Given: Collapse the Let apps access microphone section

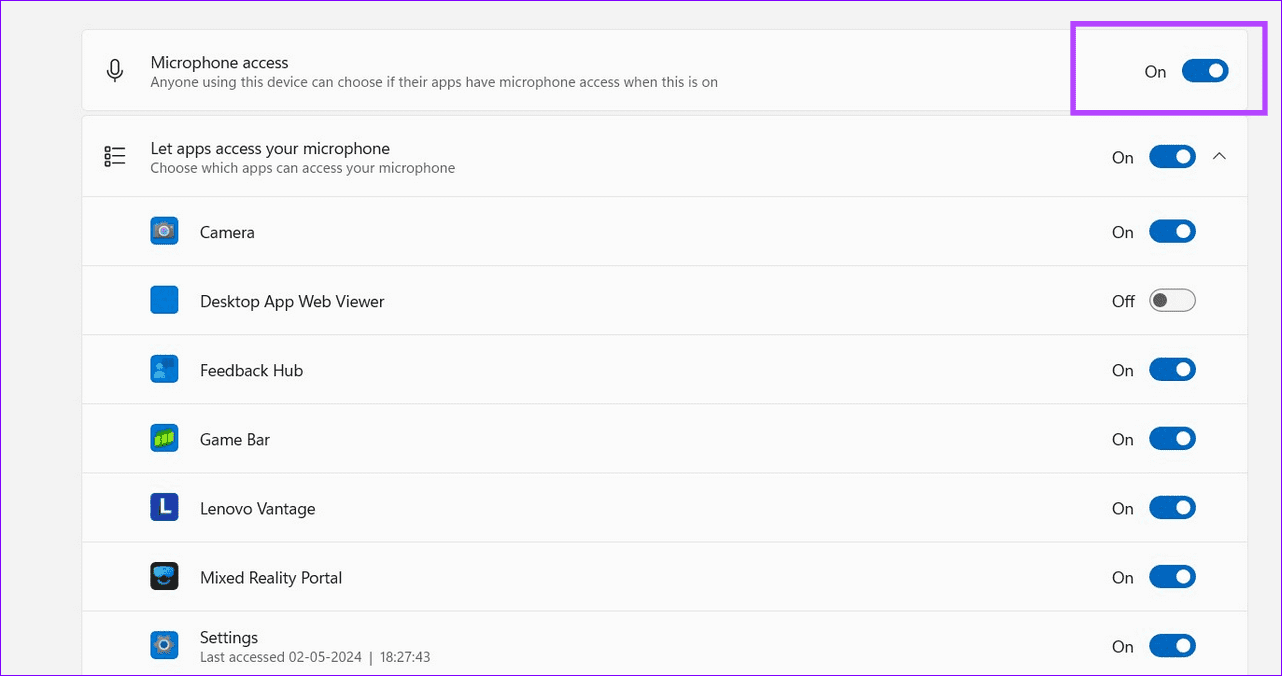Looking at the screenshot, I should [x=1219, y=156].
